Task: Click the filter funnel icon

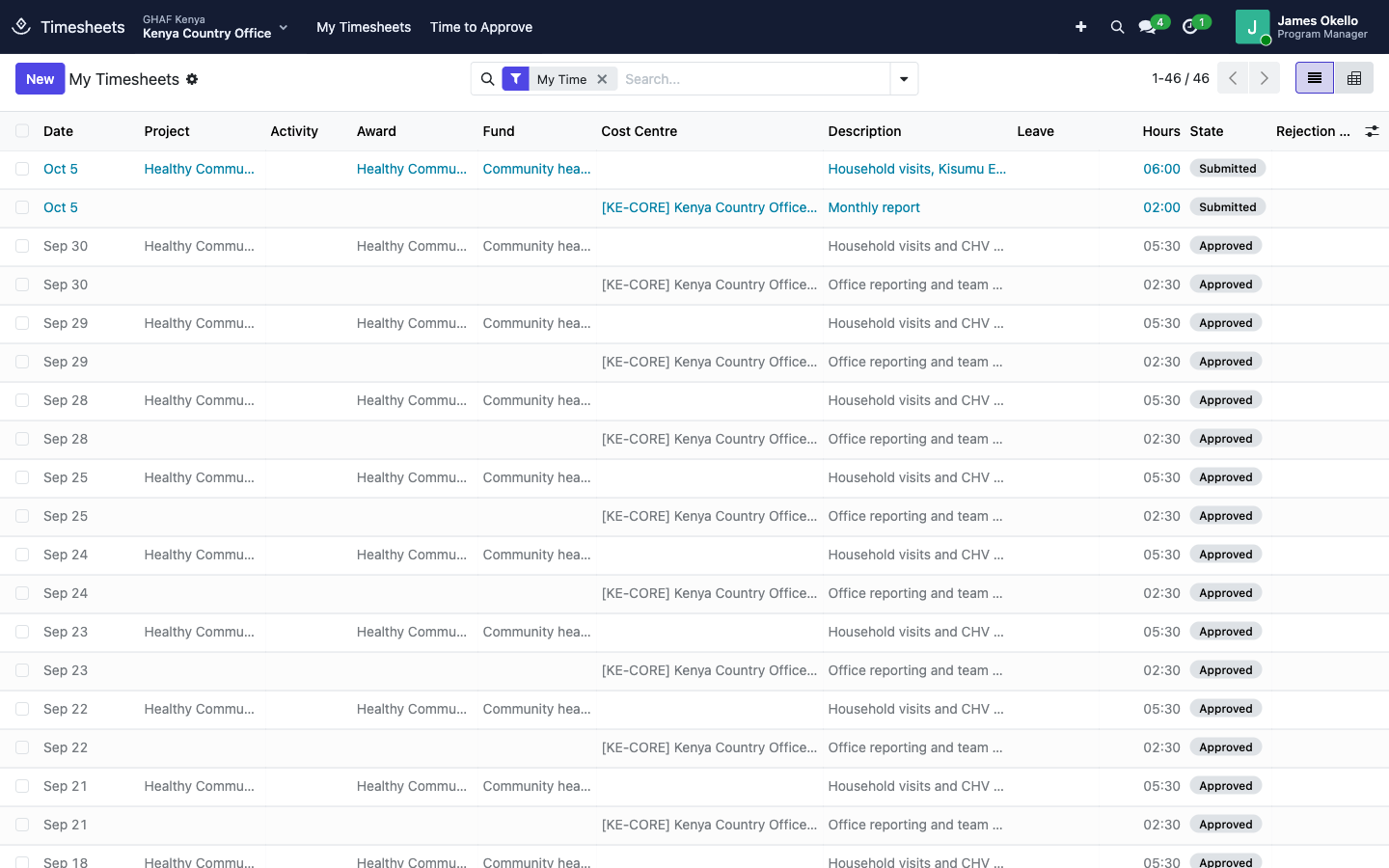Action: click(516, 79)
